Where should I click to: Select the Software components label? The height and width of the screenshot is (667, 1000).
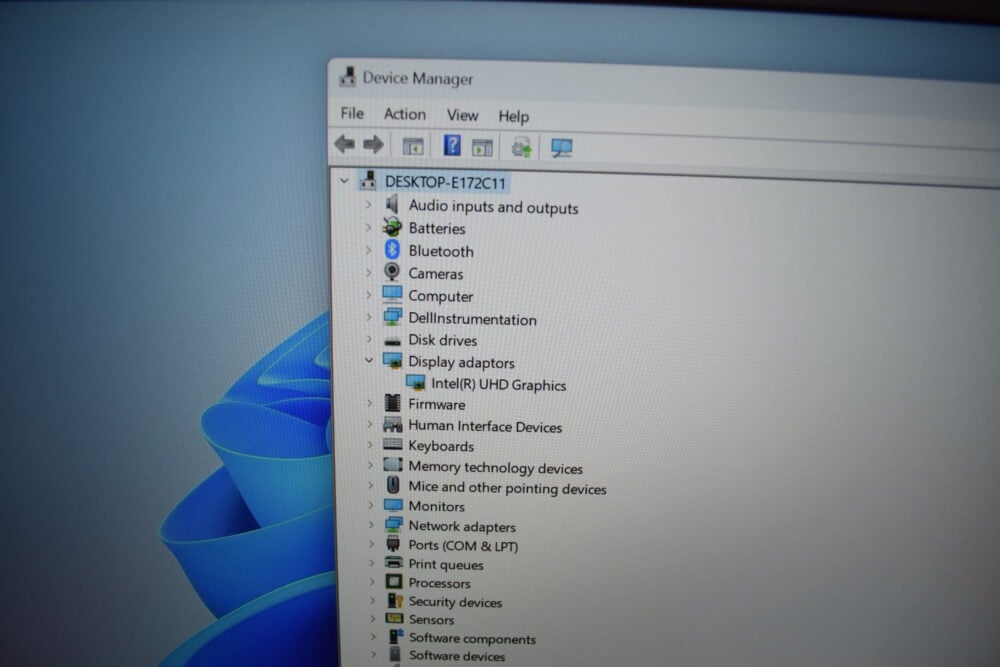tap(473, 638)
